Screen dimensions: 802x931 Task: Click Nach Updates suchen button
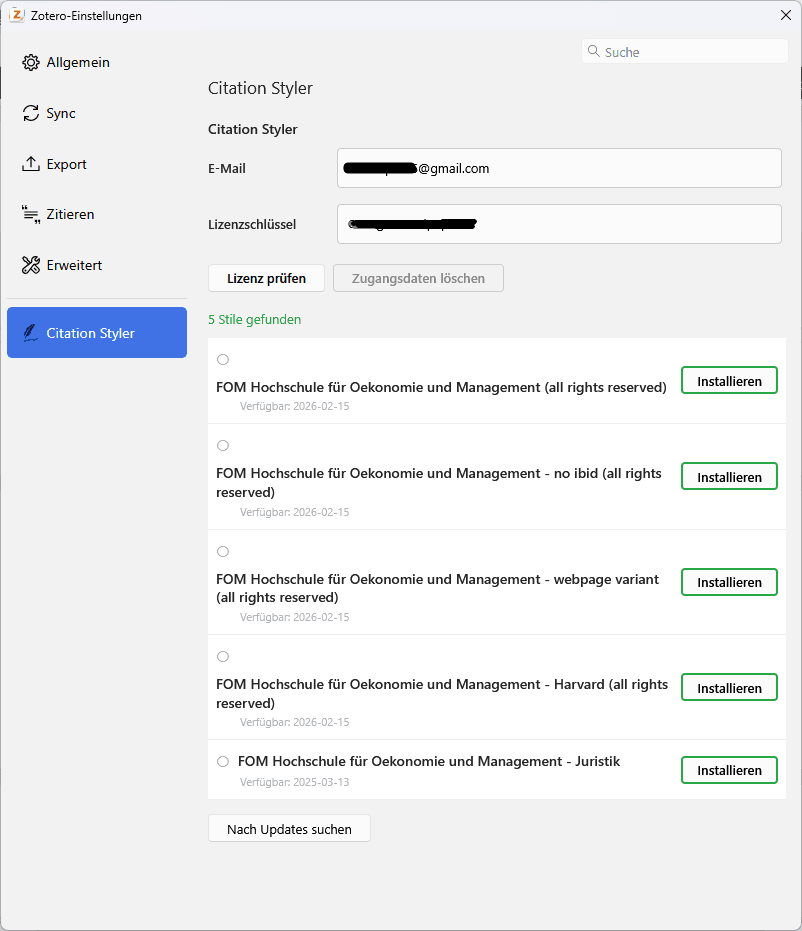[x=289, y=829]
